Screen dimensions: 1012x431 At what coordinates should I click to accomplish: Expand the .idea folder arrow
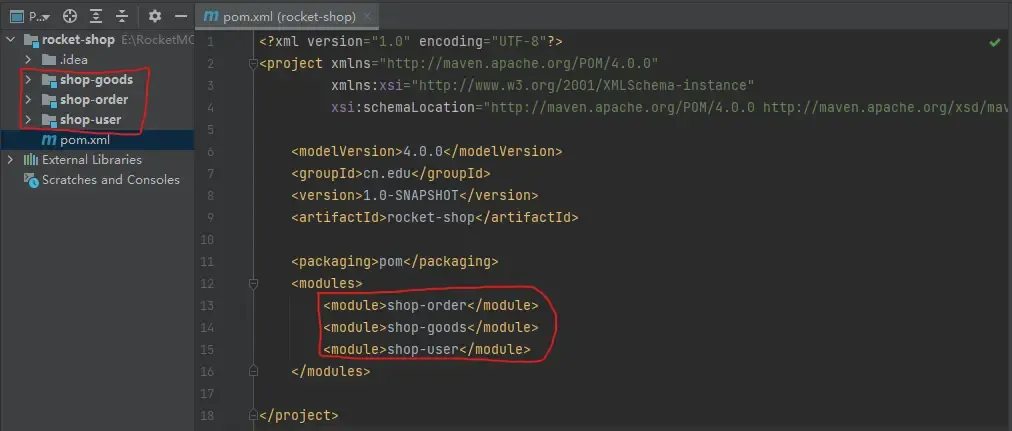click(28, 60)
